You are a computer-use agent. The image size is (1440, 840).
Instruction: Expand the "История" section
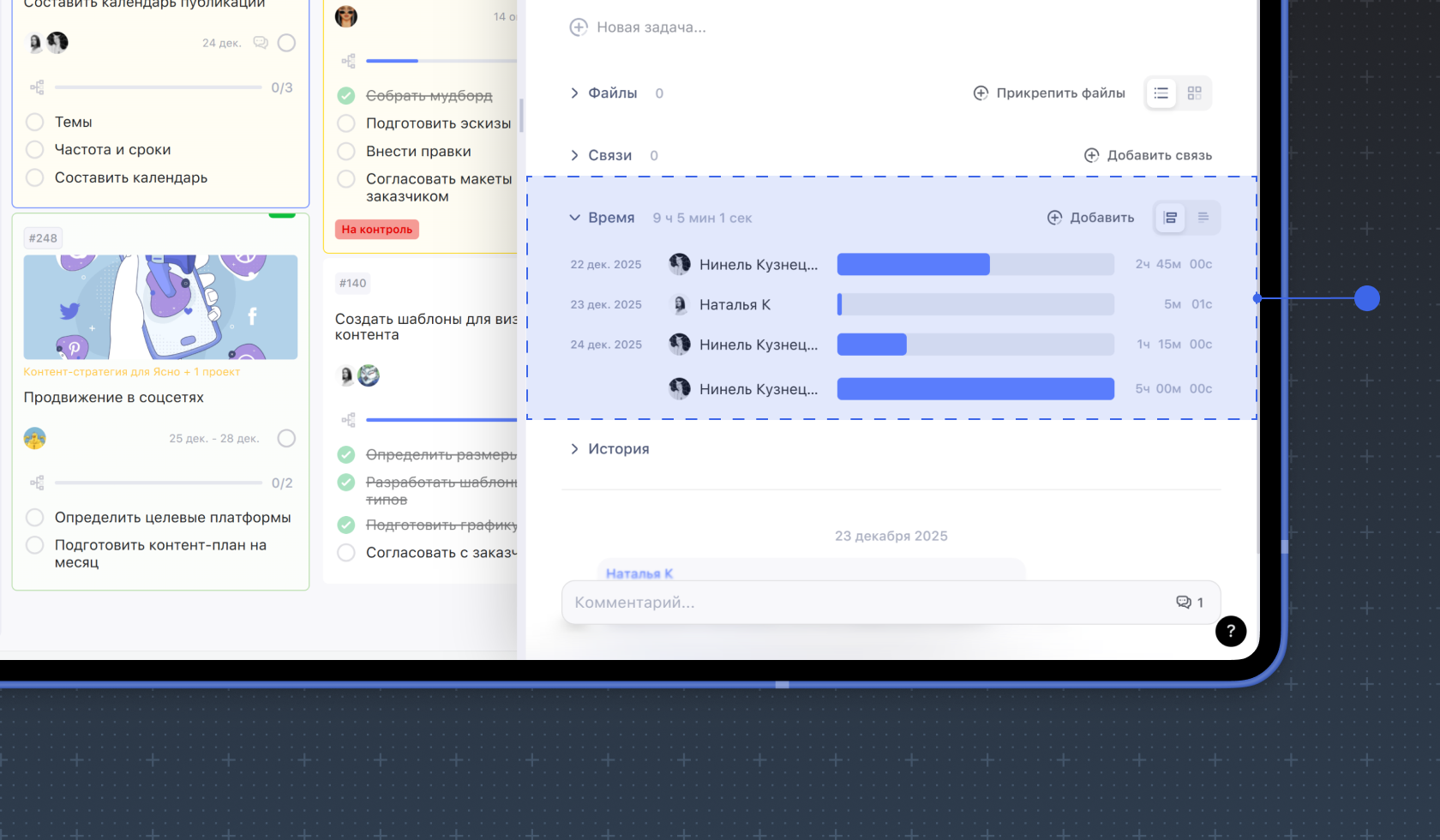574,449
